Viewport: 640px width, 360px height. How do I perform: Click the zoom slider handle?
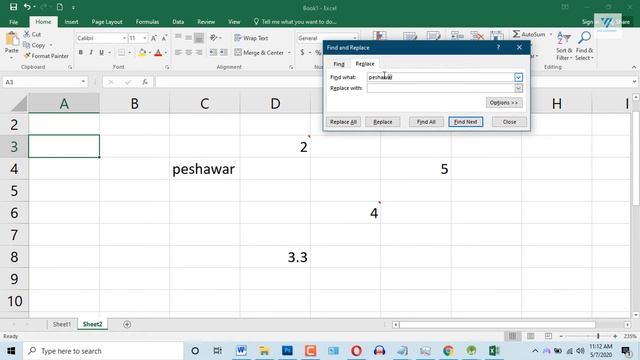coord(598,336)
